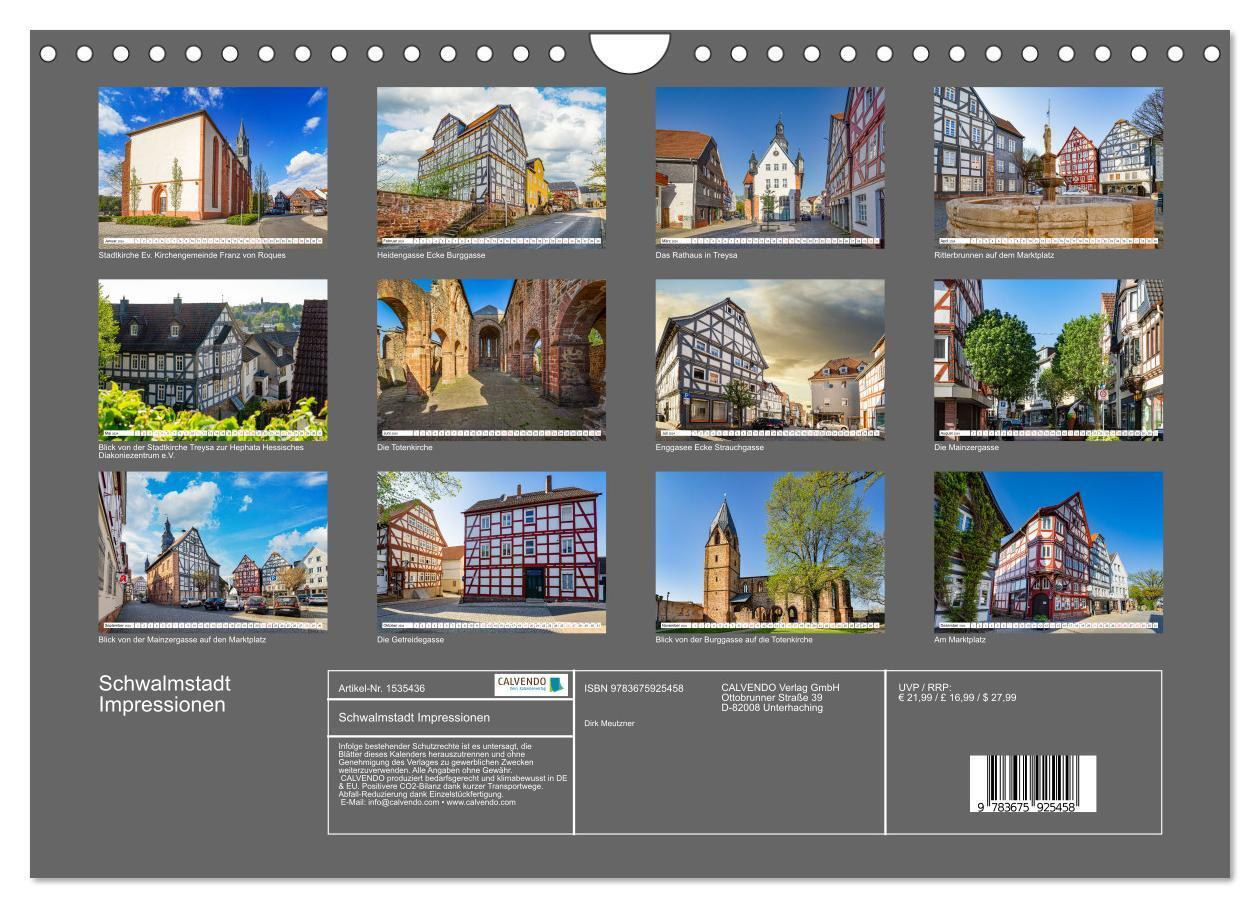Viewport: 1260px width, 908px height.
Task: Click the author name 'Dirk Meutzner'
Action: (609, 723)
